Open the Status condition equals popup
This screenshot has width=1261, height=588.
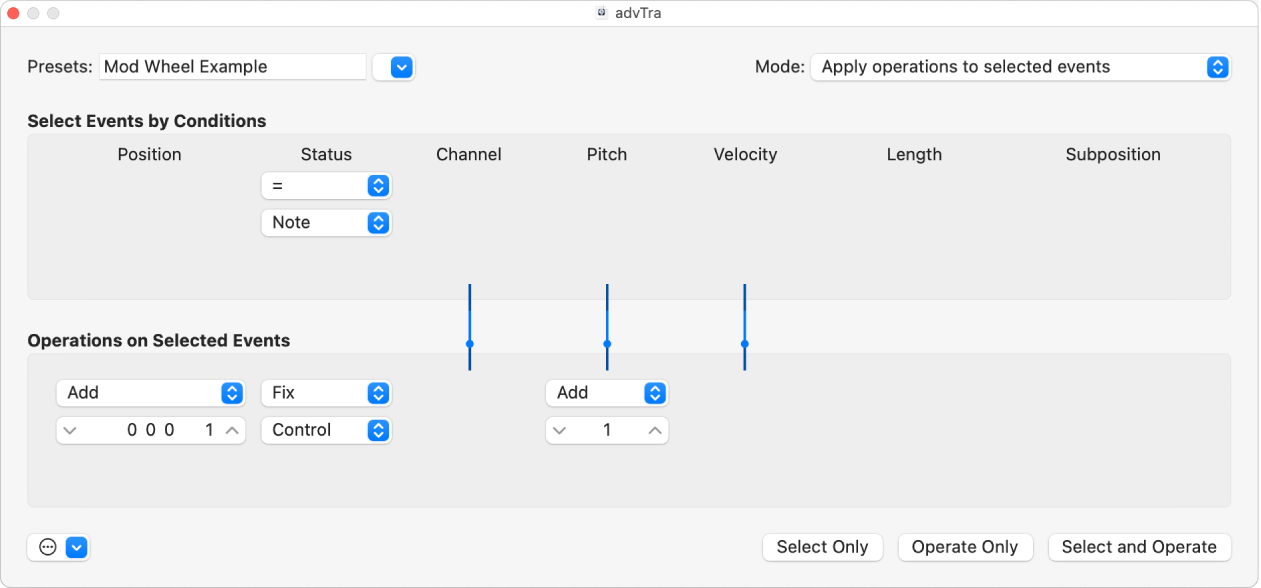326,186
